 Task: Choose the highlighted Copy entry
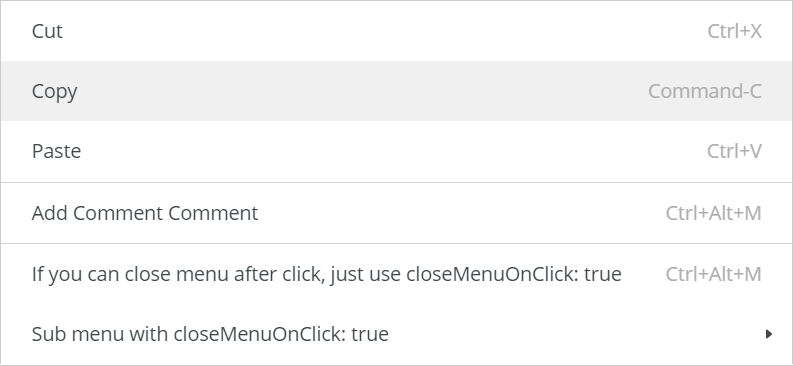[x=396, y=91]
